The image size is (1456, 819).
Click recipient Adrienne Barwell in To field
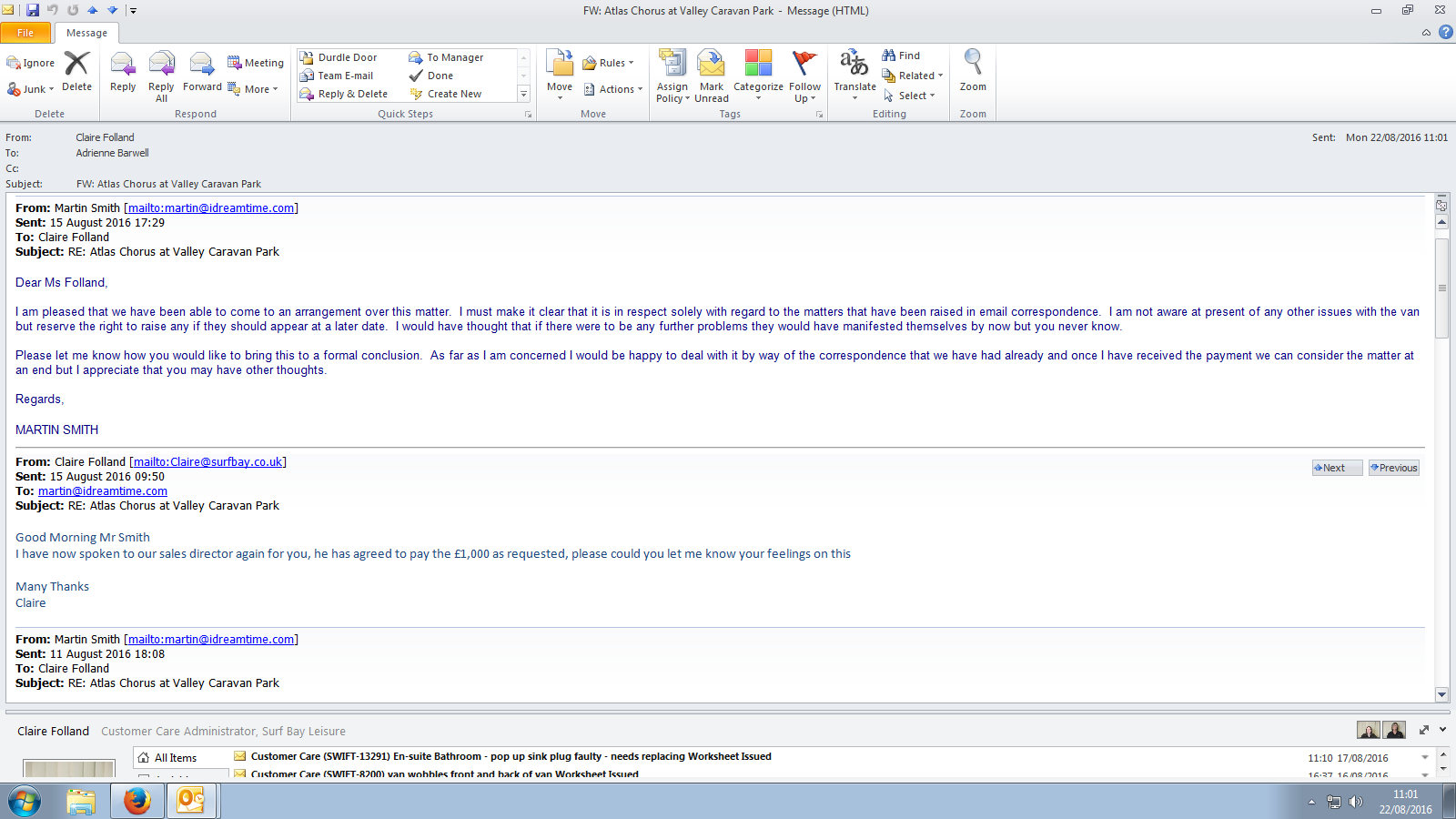click(112, 153)
